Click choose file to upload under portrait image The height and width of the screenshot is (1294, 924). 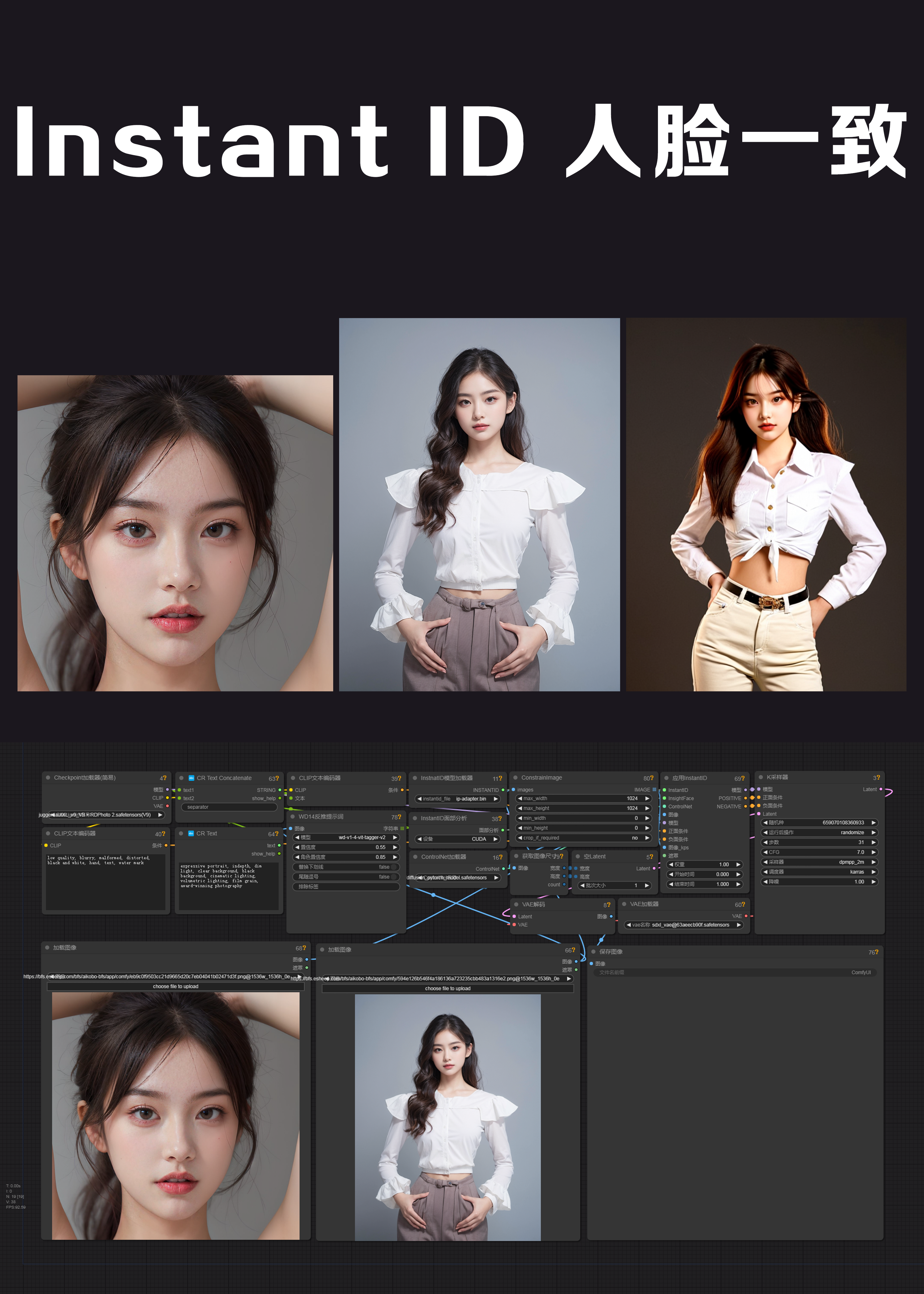pyautogui.click(x=175, y=987)
